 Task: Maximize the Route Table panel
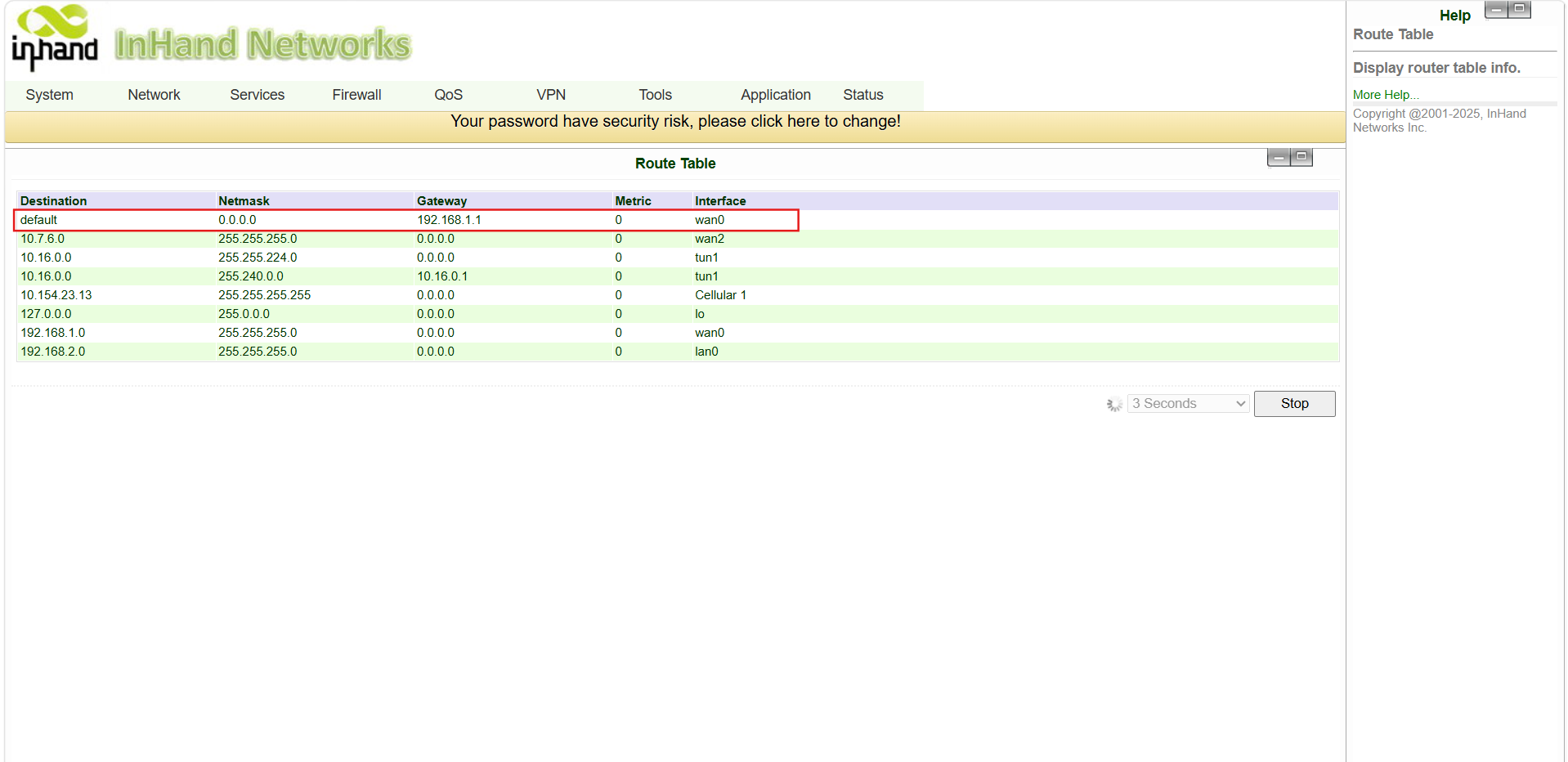click(x=1301, y=157)
